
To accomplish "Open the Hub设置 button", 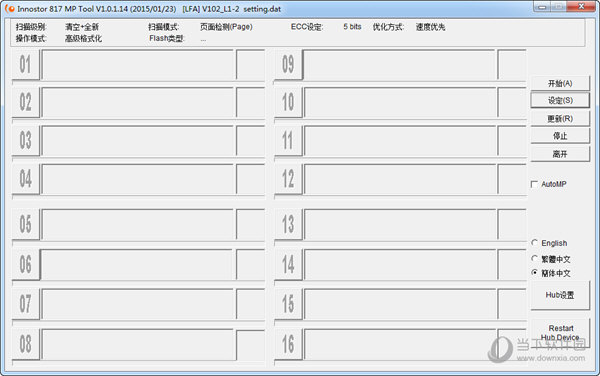I will pyautogui.click(x=560, y=295).
